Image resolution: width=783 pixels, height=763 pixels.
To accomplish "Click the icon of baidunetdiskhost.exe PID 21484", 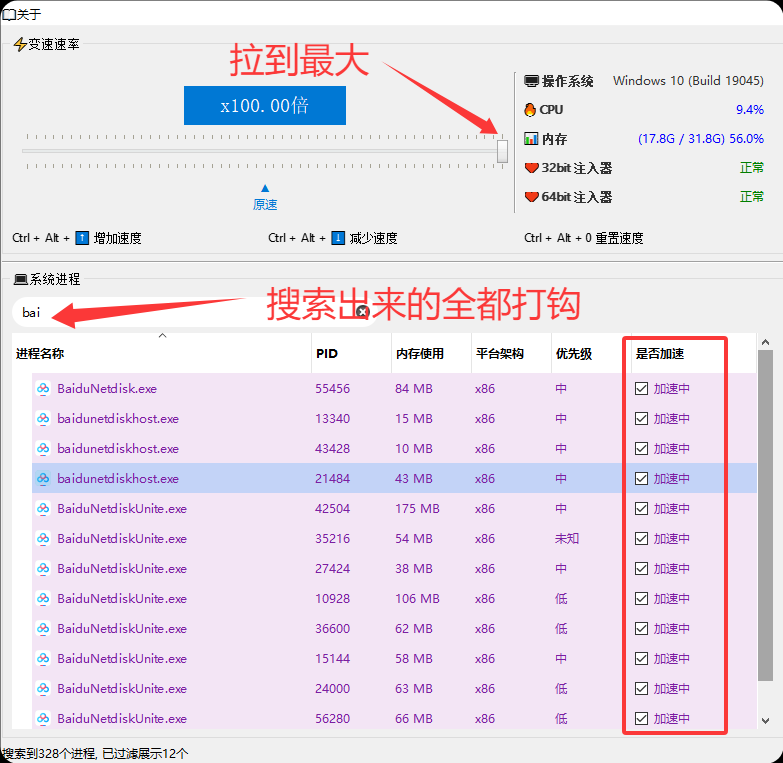I will click(x=43, y=478).
